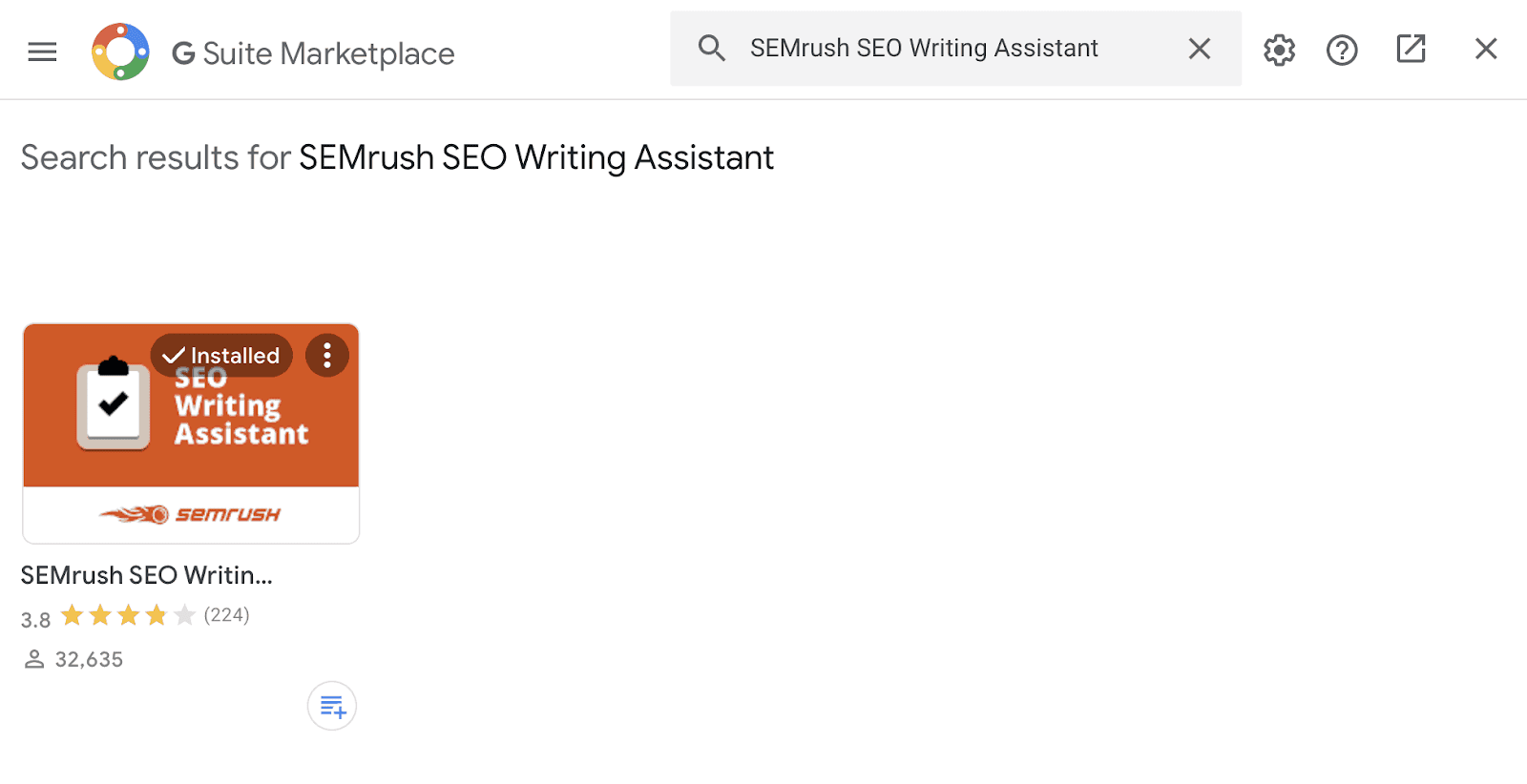Clear the search query with the X

(1200, 49)
